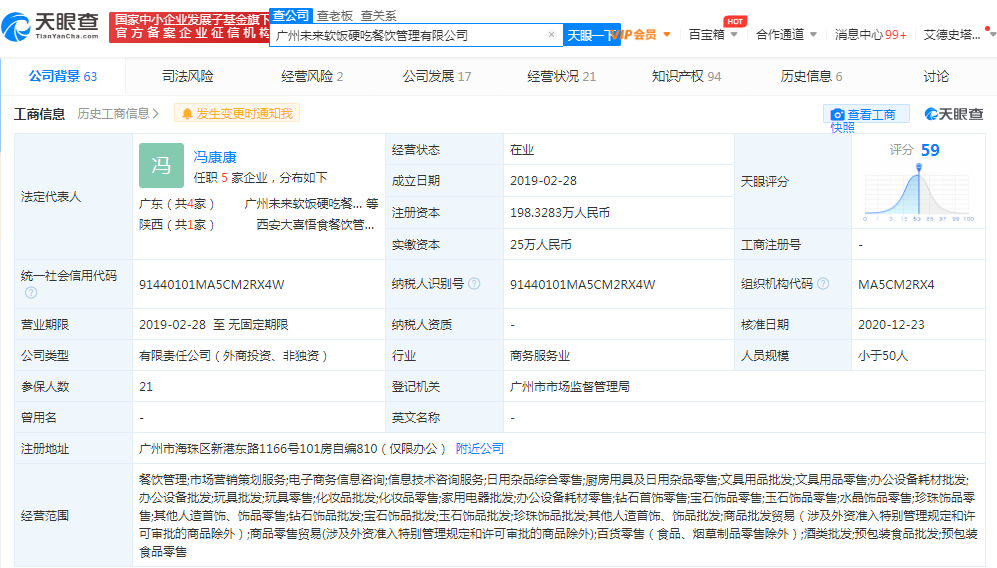Screen dimensions: 997x568
Task: Open the 冯 avatar of legal representative
Action: click(162, 165)
